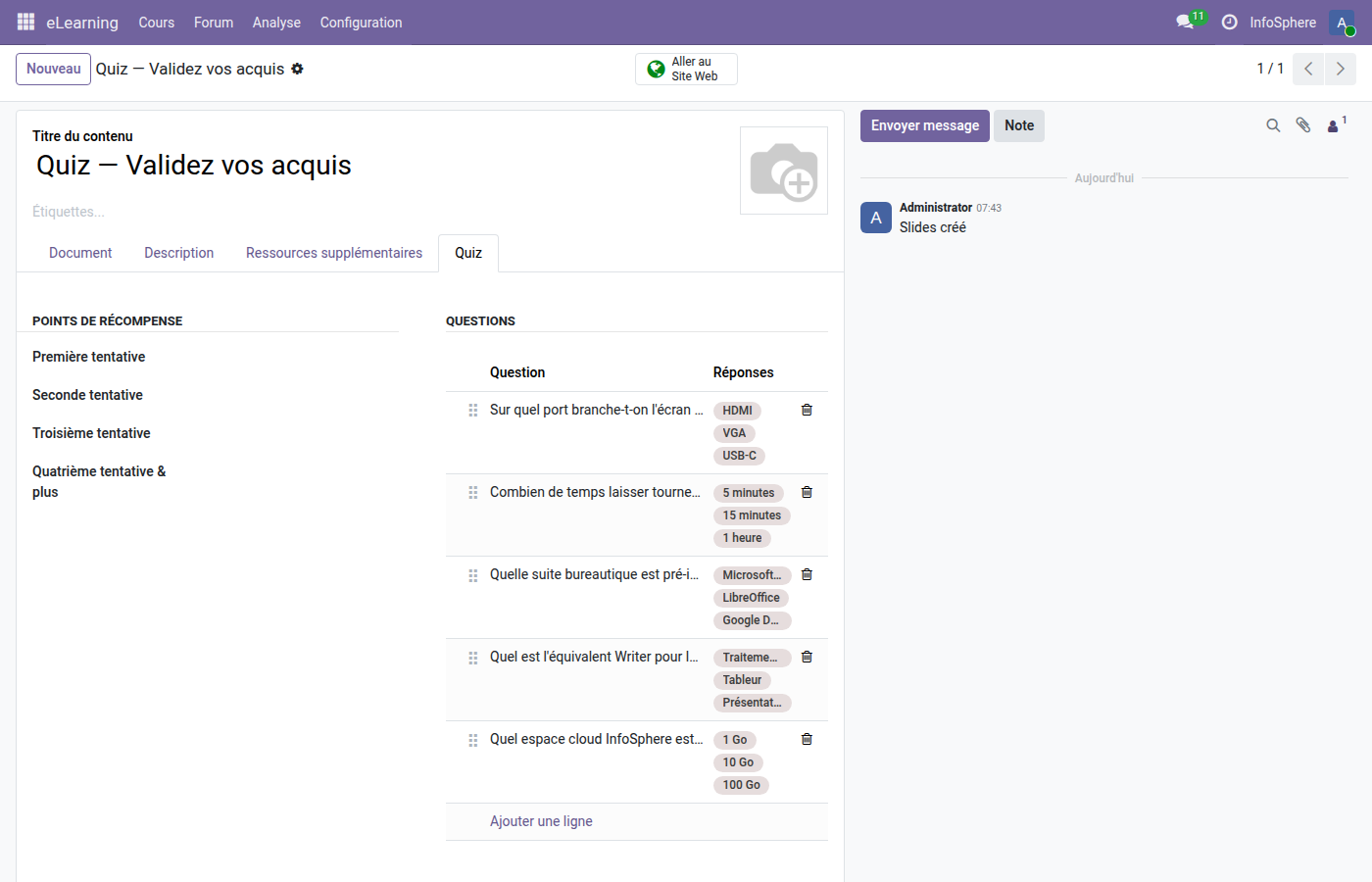Switch to the Description tab
1372x882 pixels.
[178, 253]
